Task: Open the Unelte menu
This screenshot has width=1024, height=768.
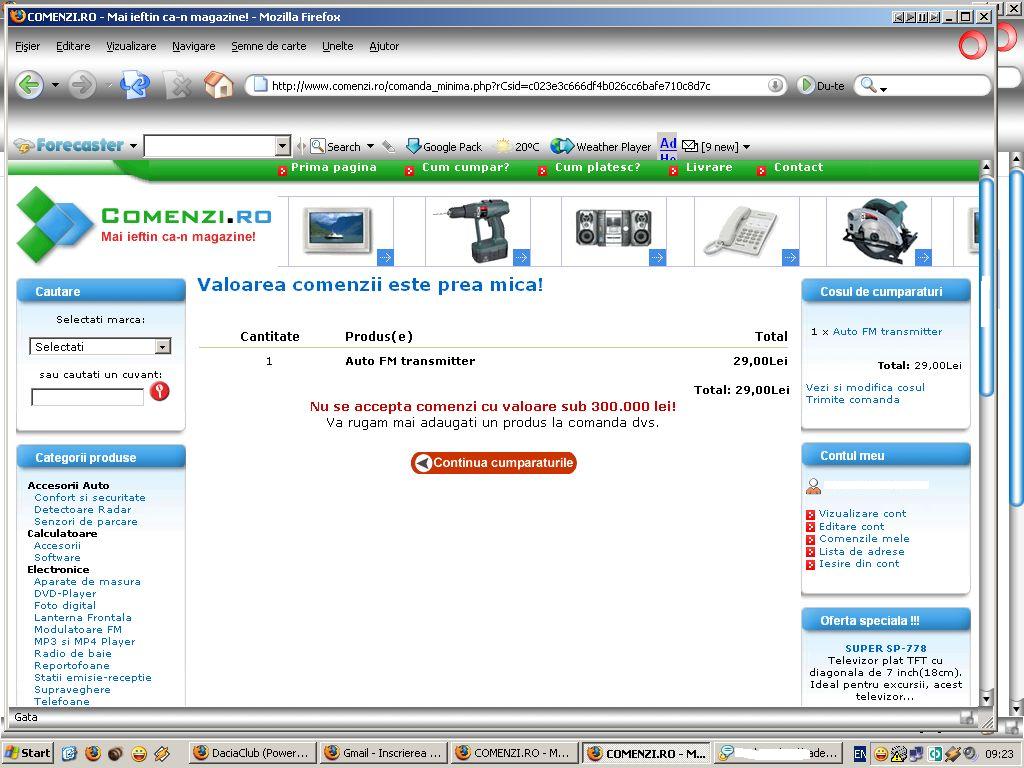Action: pyautogui.click(x=338, y=46)
